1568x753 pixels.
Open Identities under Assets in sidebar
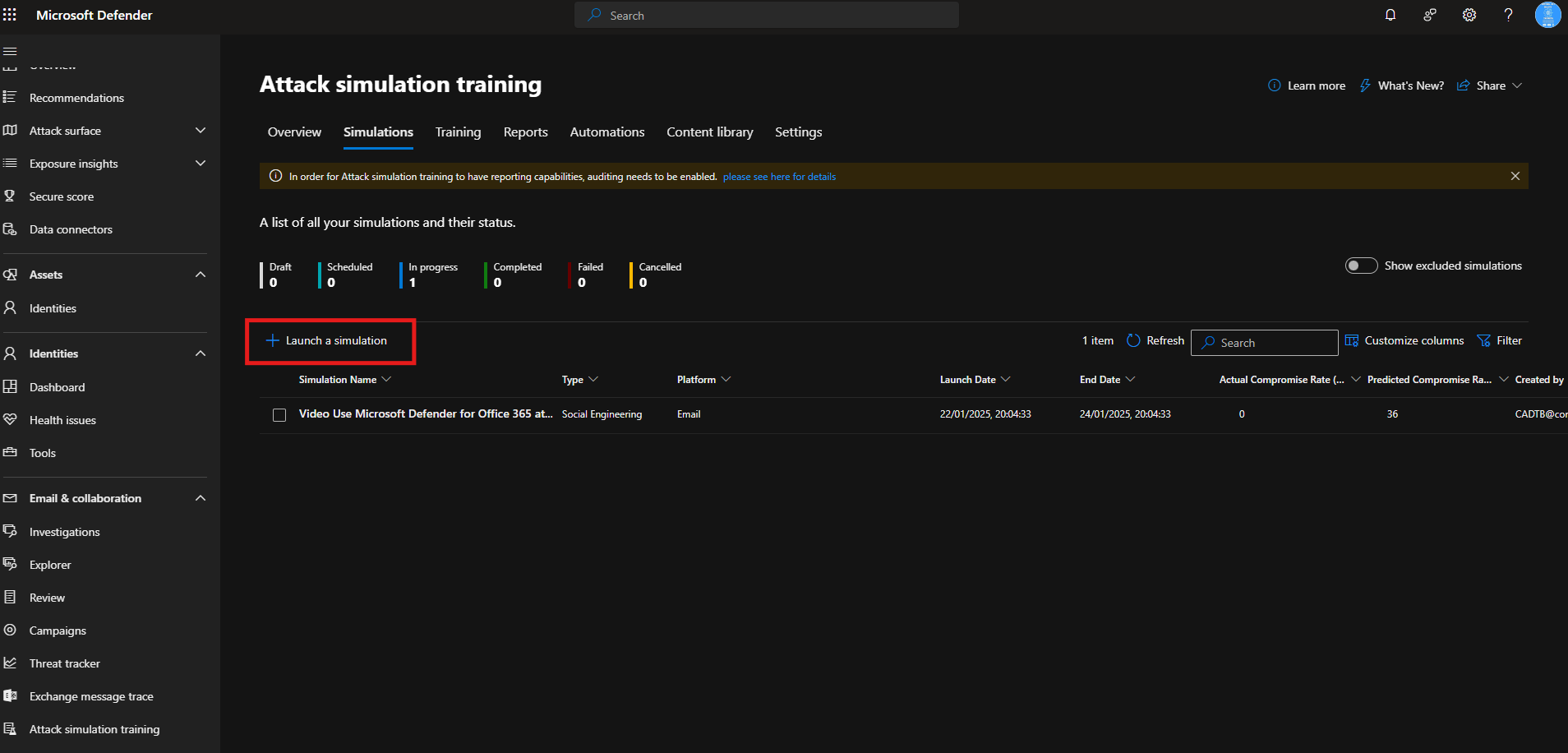tap(53, 308)
